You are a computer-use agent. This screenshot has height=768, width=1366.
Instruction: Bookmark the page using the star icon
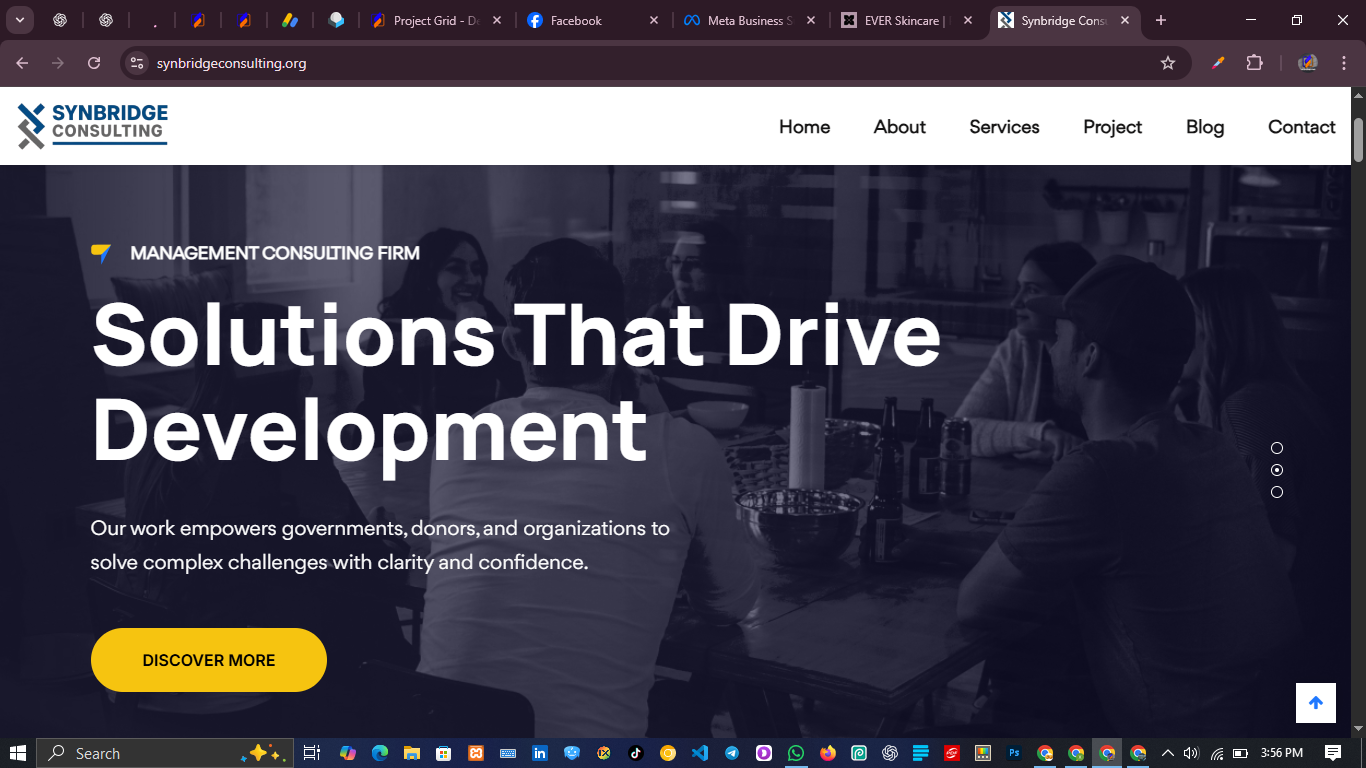tap(1168, 62)
